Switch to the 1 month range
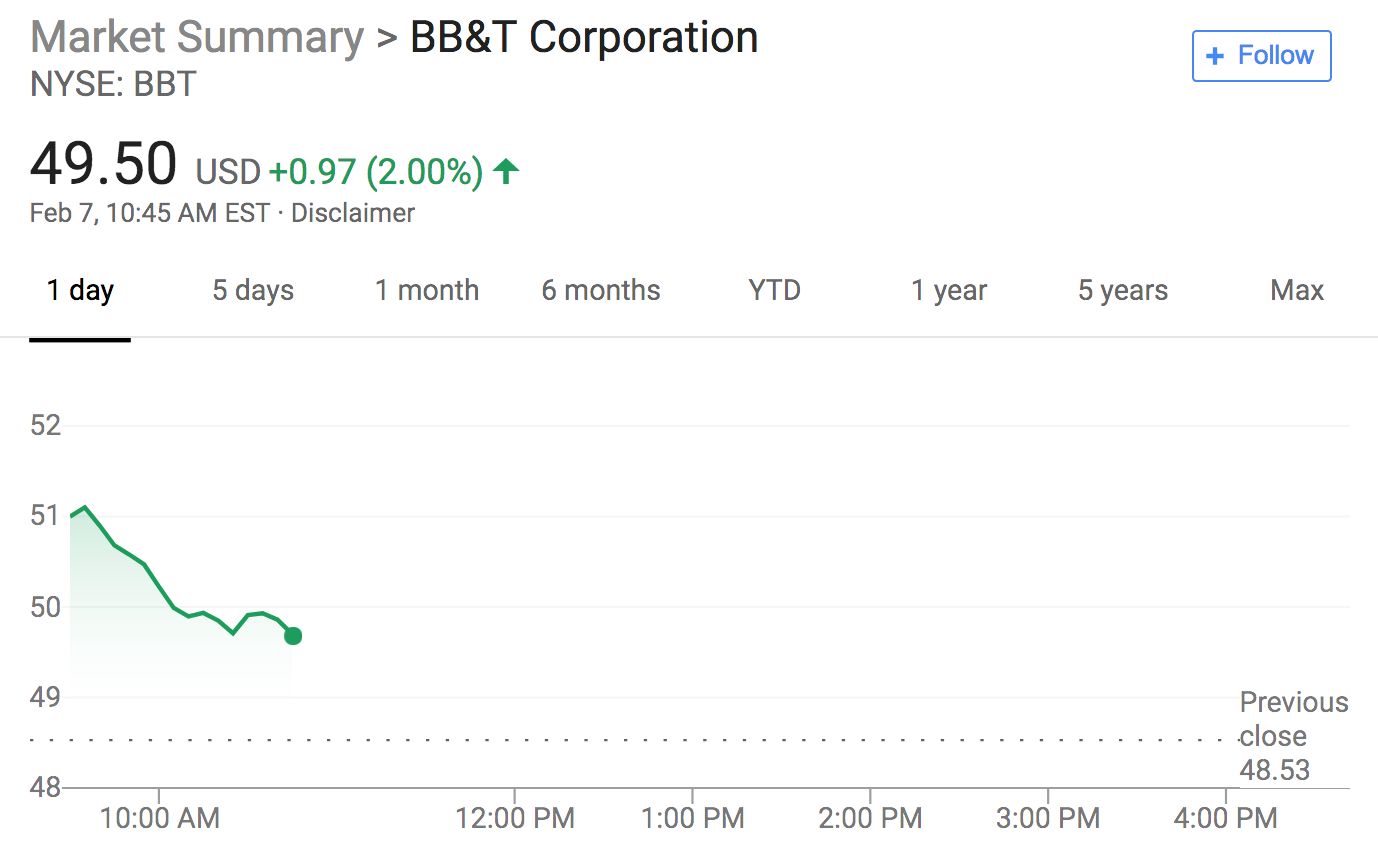The height and width of the screenshot is (858, 1378). pyautogui.click(x=427, y=291)
